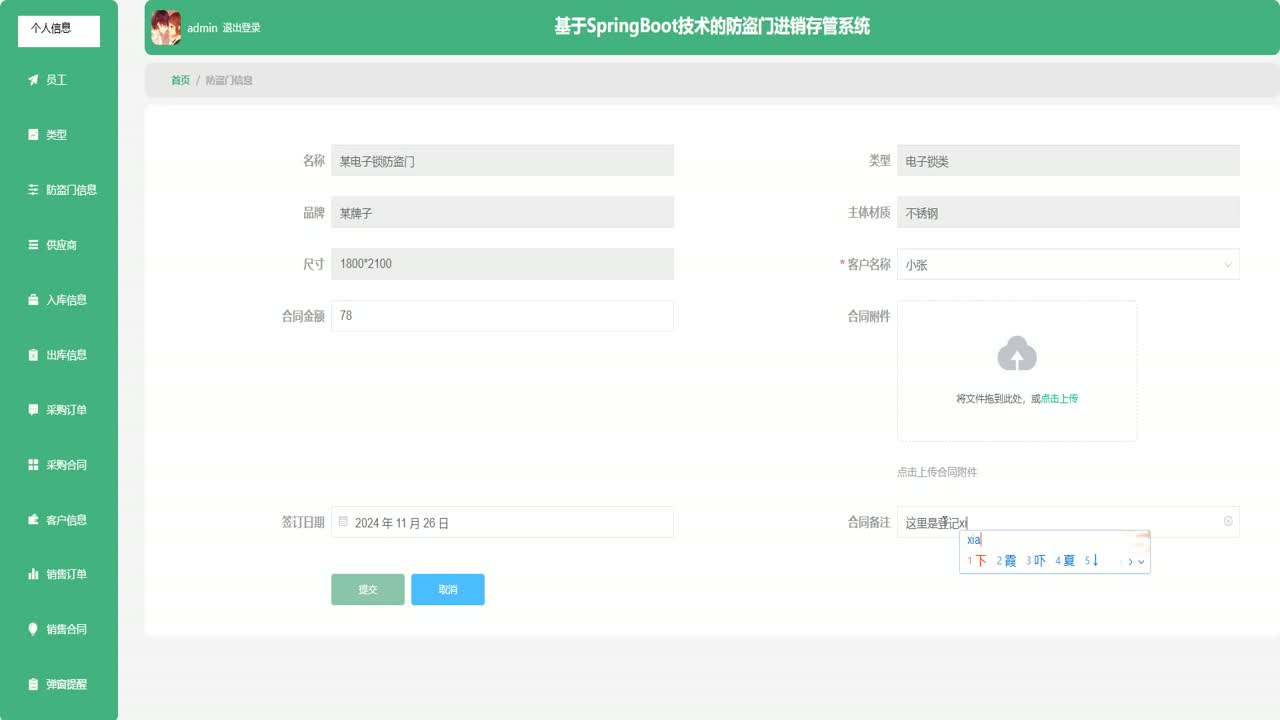Click the 客户信息 icon in sidebar
Viewport: 1280px width, 720px height.
(x=33, y=520)
